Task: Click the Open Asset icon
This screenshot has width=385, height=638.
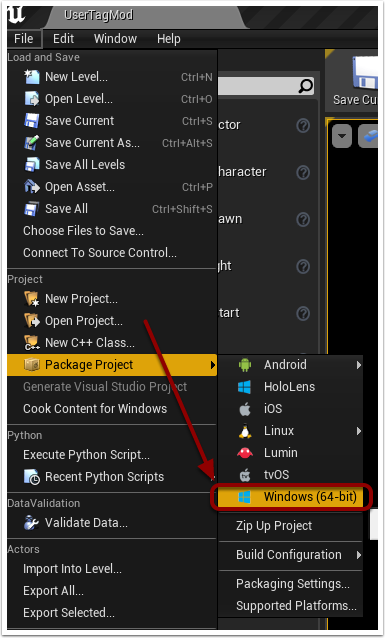Action: tap(32, 187)
